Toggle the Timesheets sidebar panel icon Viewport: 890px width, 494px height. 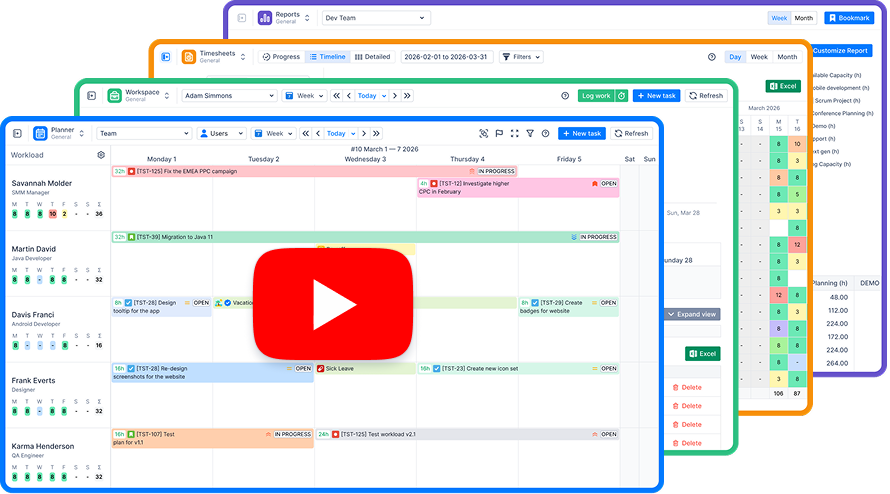click(166, 57)
